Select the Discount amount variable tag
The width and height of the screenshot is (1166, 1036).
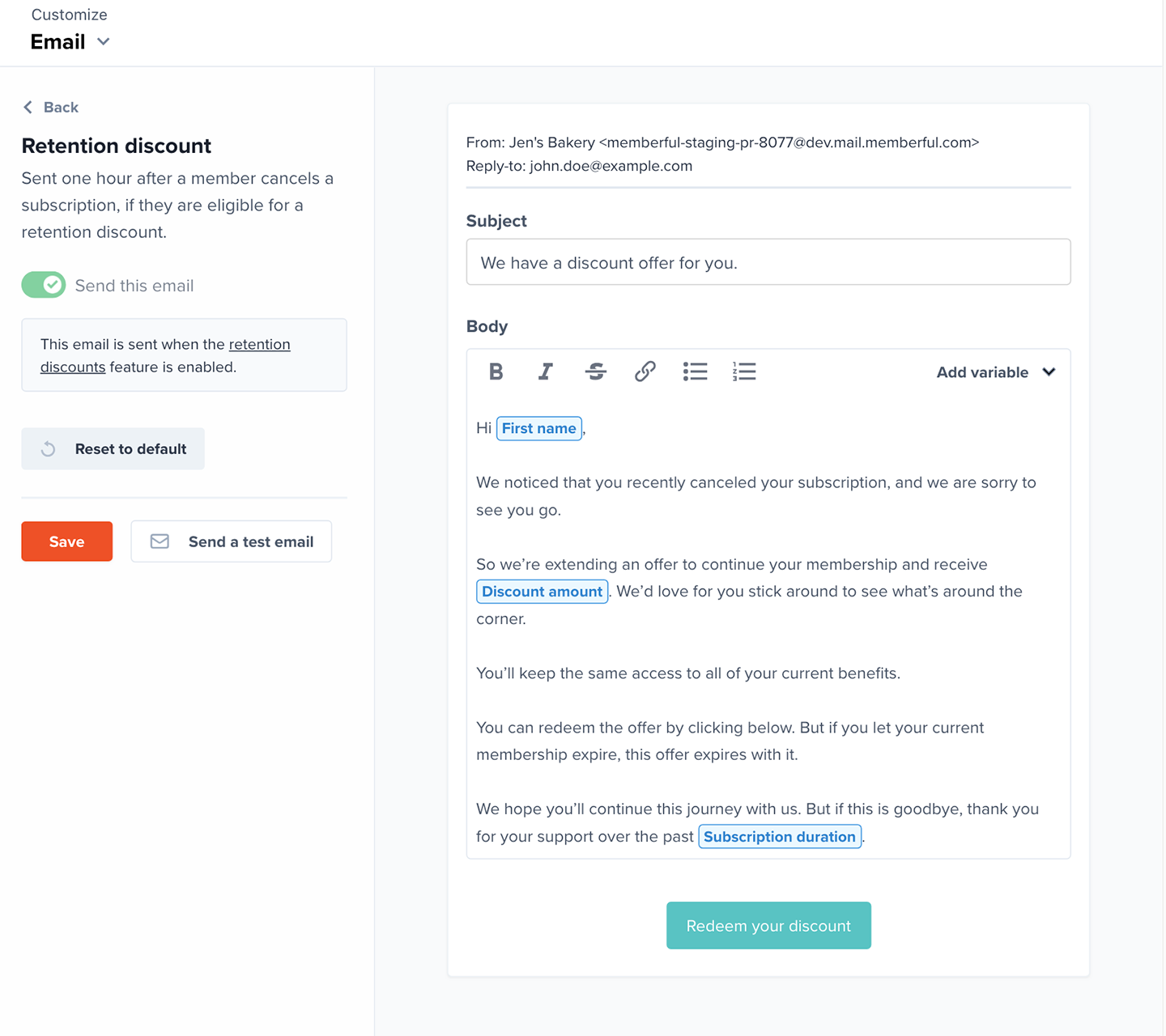542,592
